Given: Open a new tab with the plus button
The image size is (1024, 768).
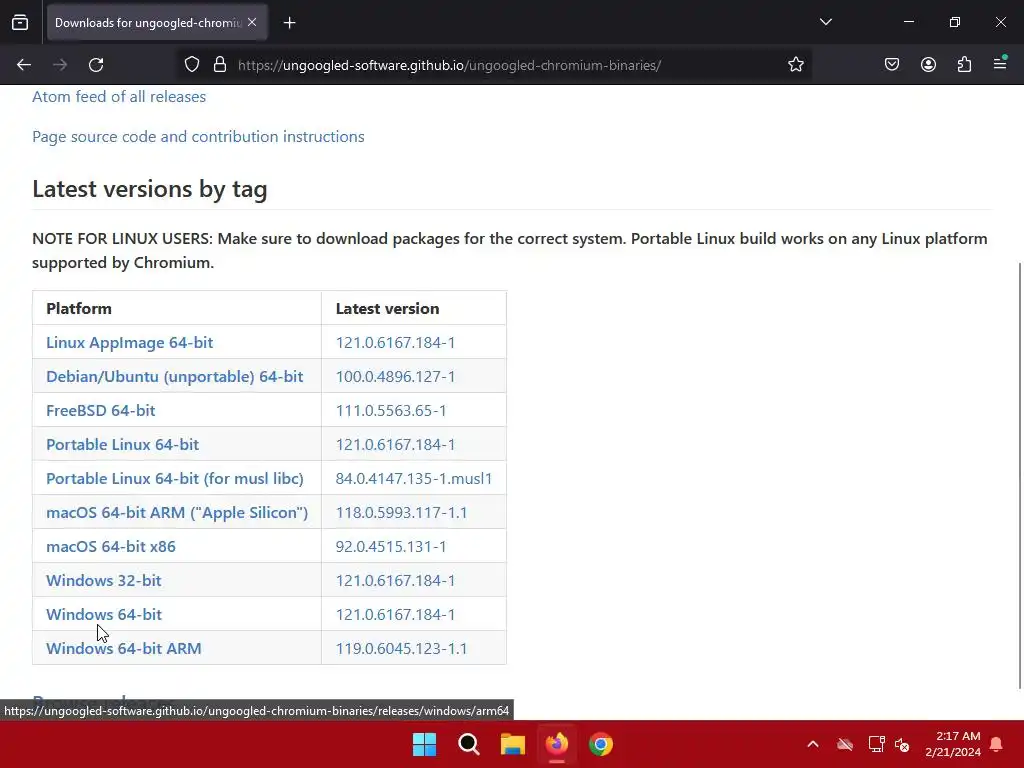Looking at the screenshot, I should point(289,23).
